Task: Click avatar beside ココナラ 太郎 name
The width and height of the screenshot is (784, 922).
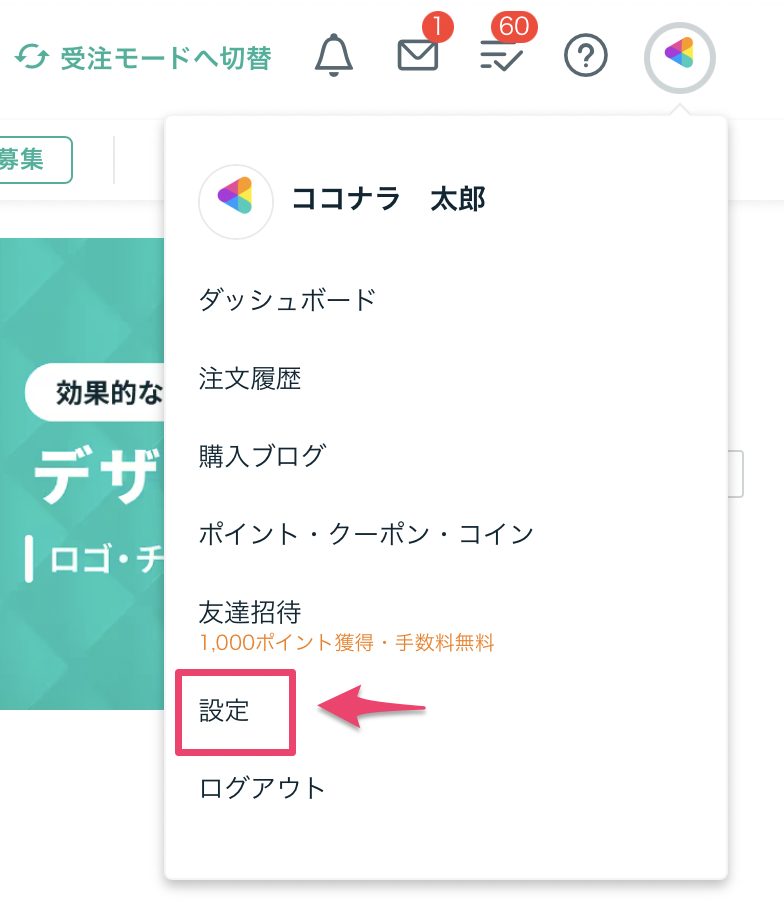Action: coord(236,201)
